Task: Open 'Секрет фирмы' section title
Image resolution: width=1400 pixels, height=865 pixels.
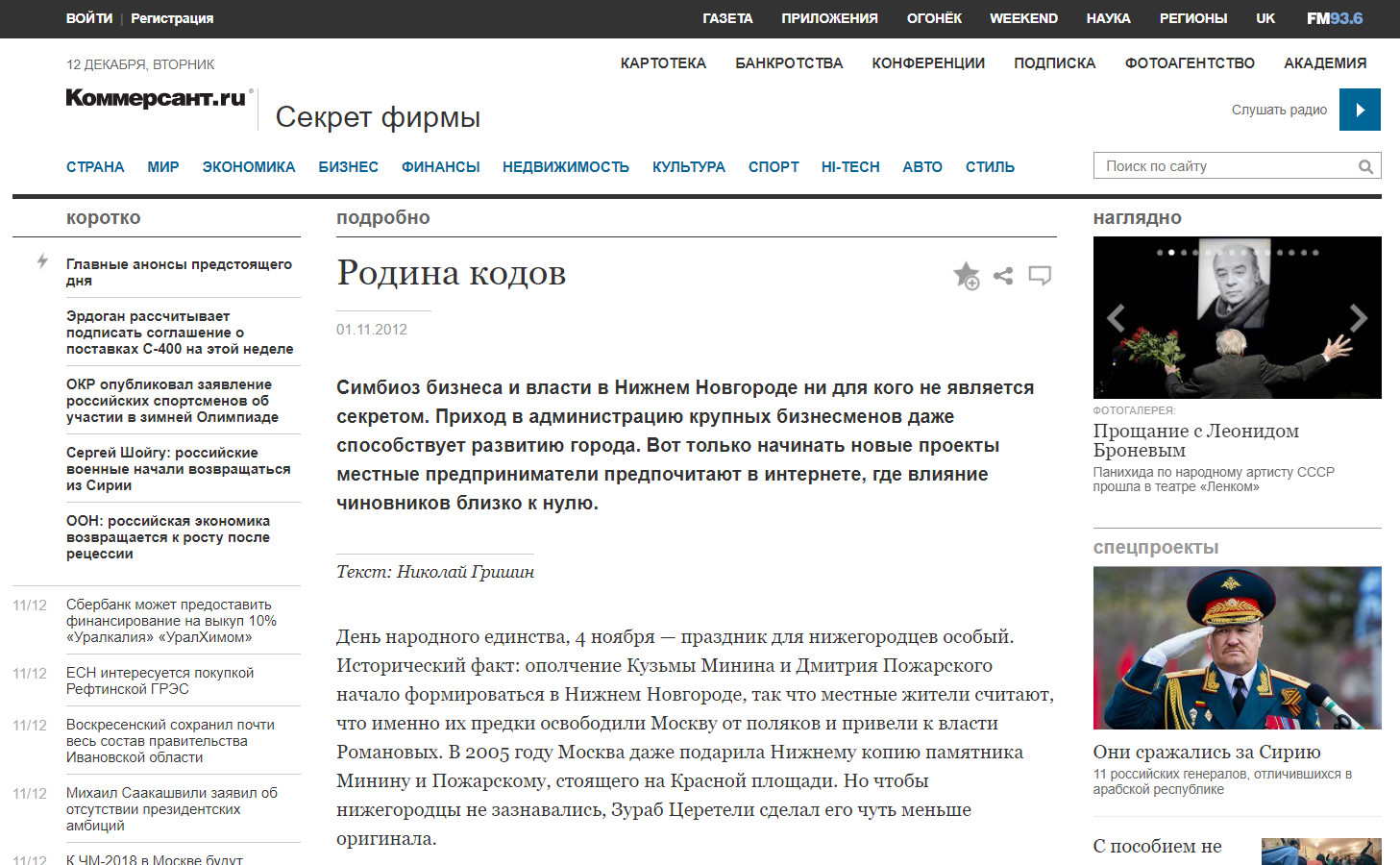Action: (x=378, y=117)
